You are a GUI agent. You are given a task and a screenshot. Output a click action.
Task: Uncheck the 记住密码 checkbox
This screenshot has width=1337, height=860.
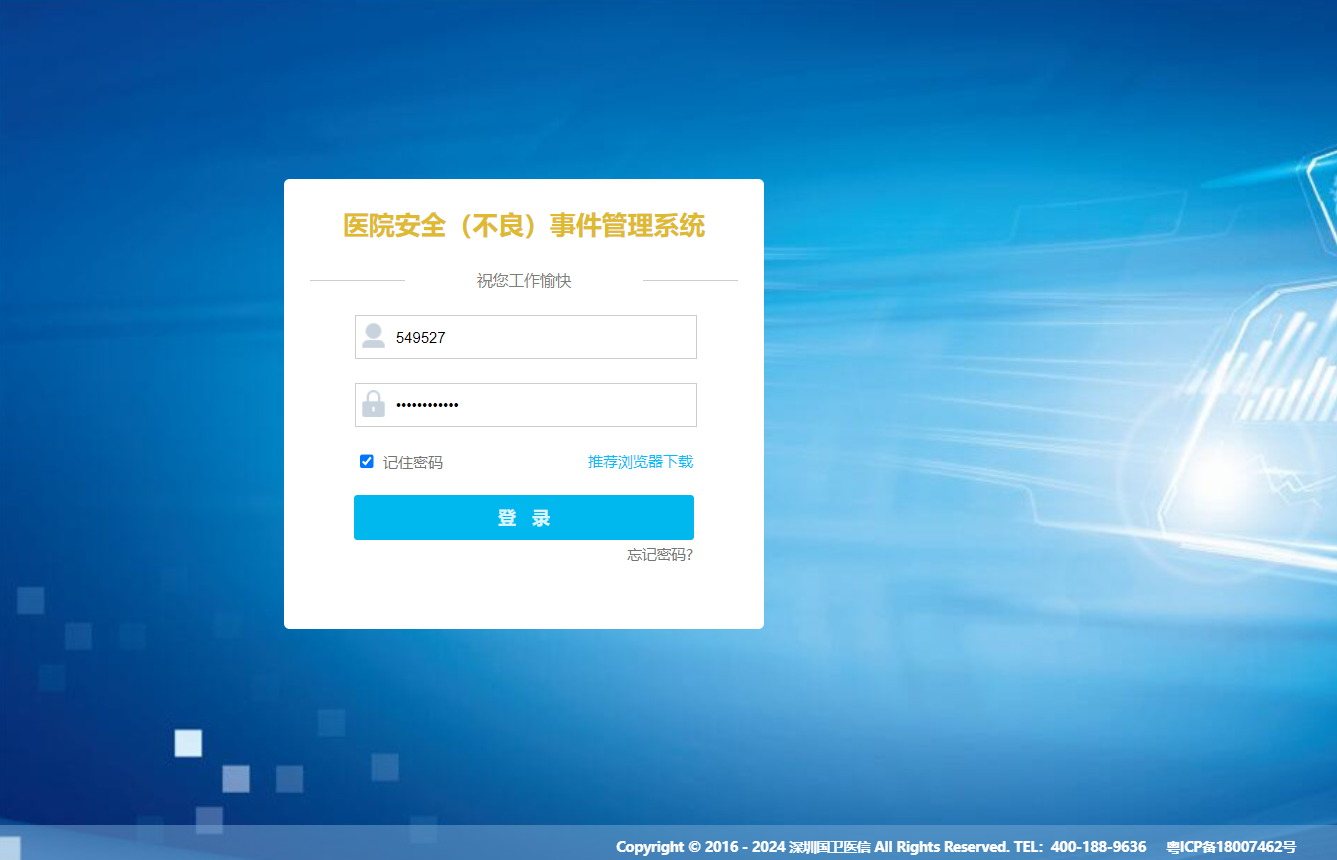tap(367, 462)
